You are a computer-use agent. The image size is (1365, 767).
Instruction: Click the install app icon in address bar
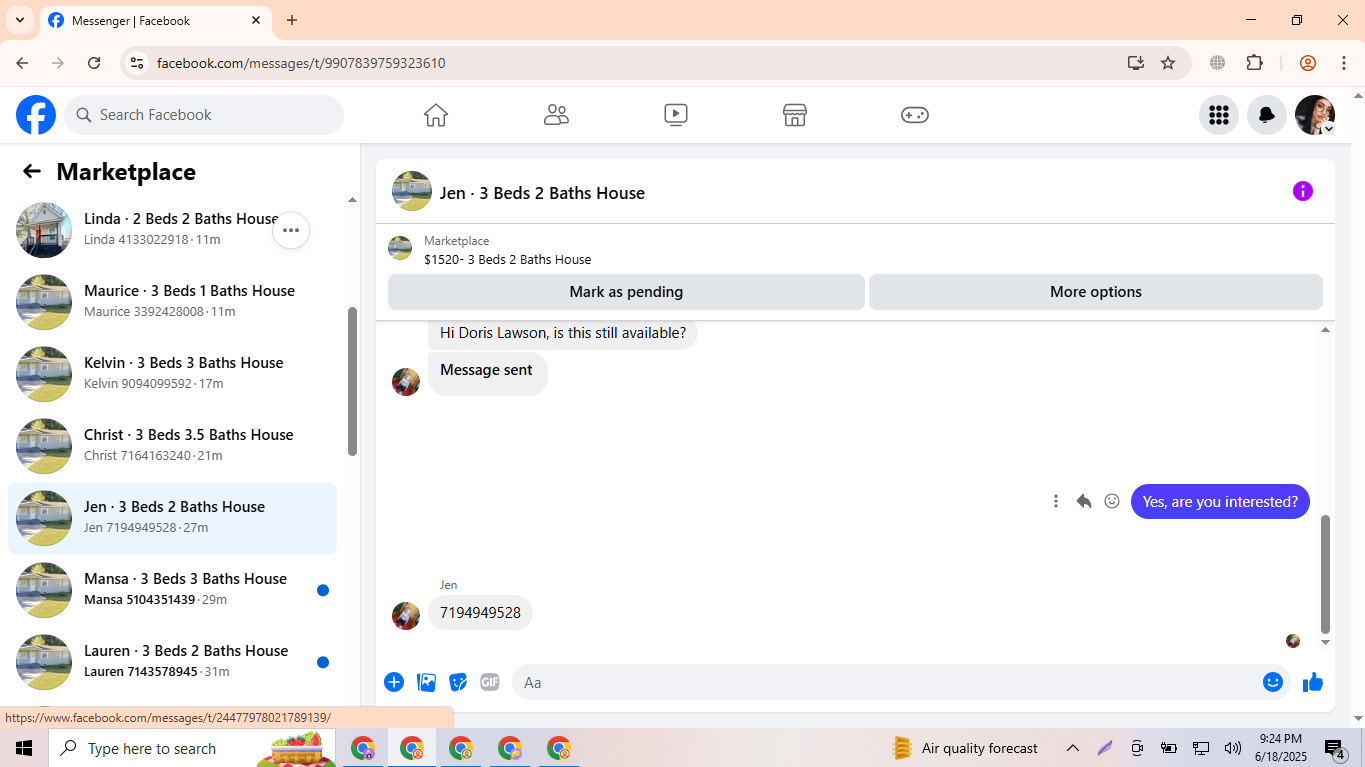pos(1135,63)
